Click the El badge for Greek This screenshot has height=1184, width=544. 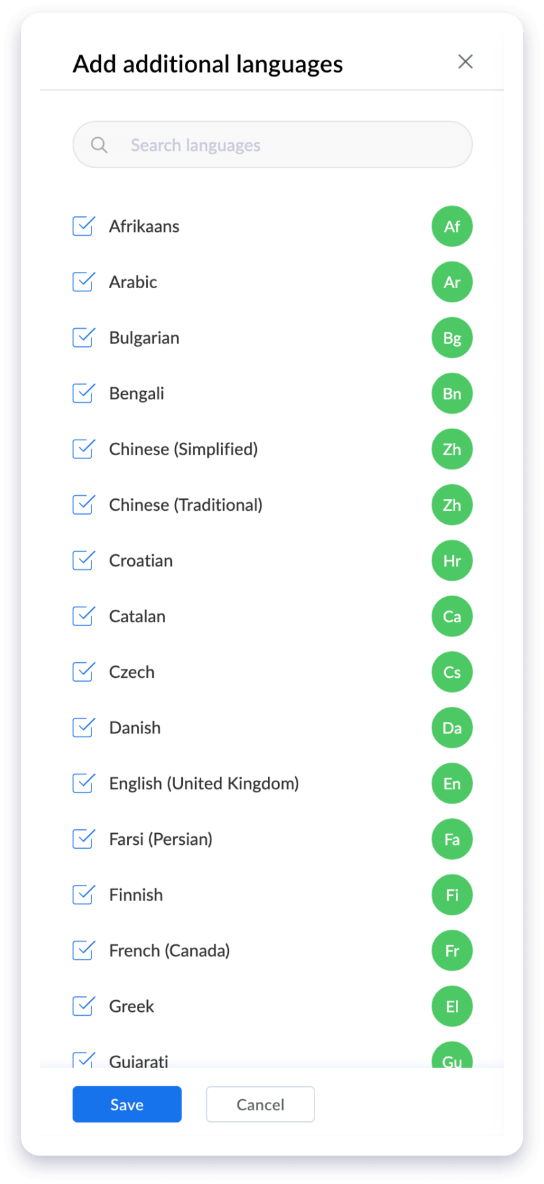coord(452,1007)
